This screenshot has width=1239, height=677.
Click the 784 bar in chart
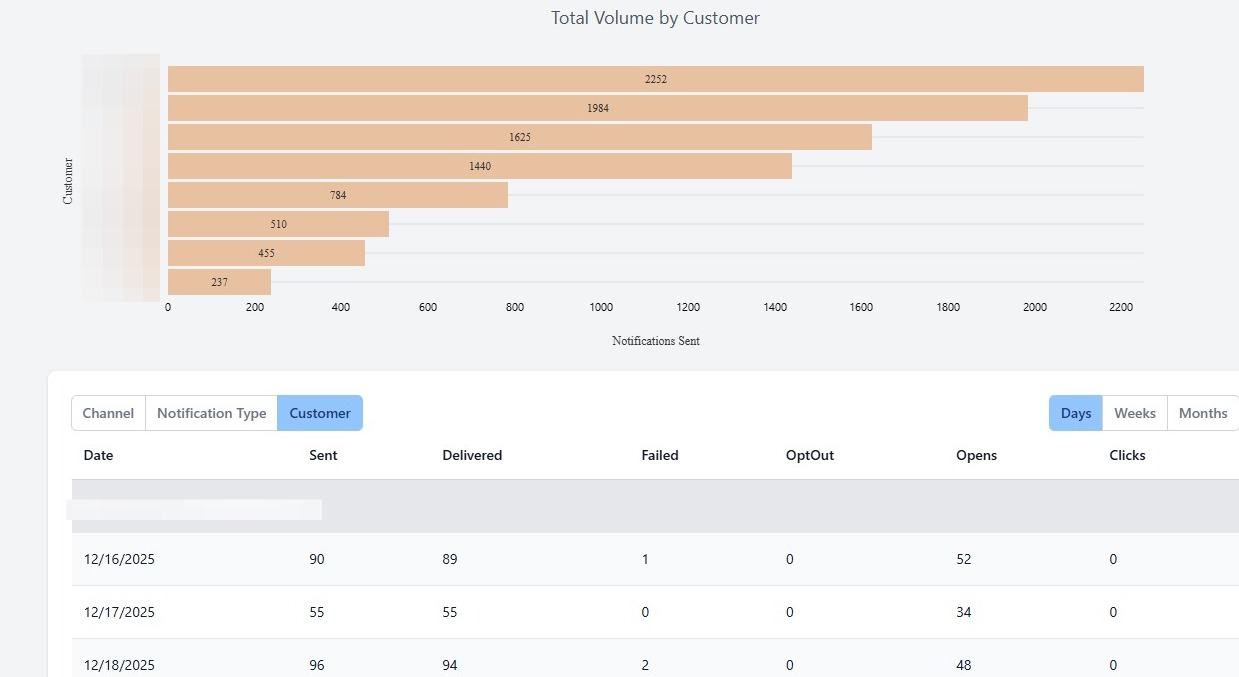[x=338, y=195]
